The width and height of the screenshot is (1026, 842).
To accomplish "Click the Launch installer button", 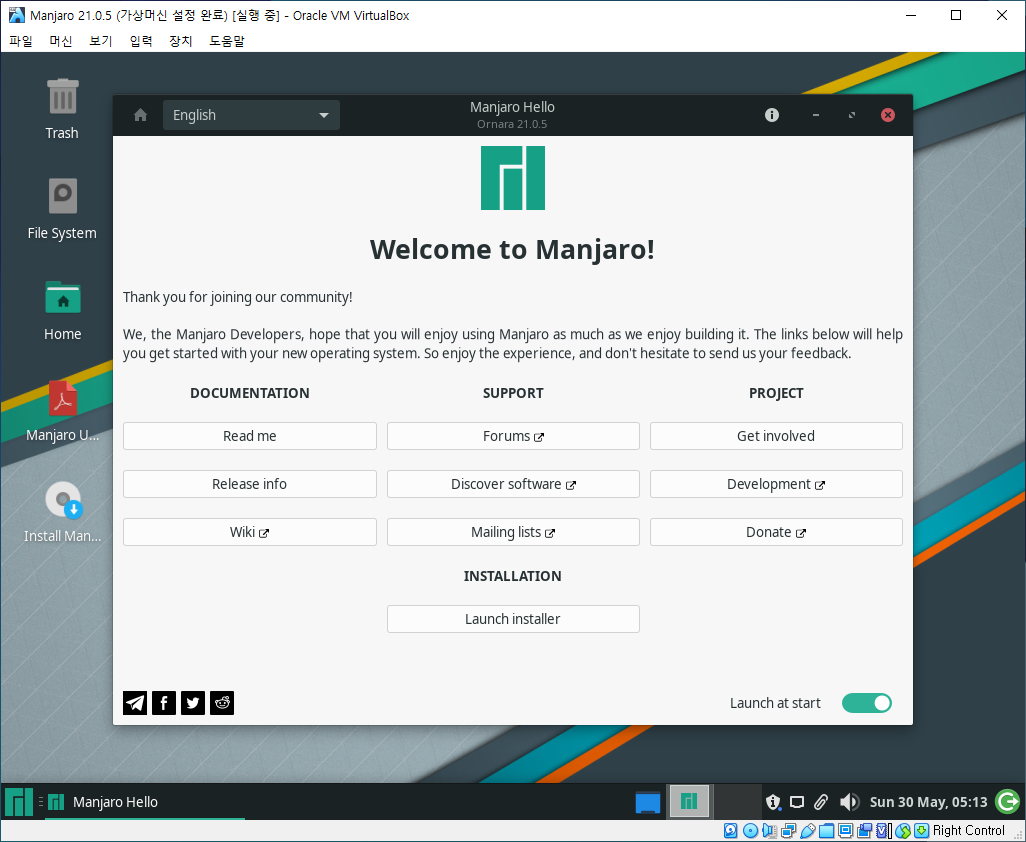I will coord(513,619).
